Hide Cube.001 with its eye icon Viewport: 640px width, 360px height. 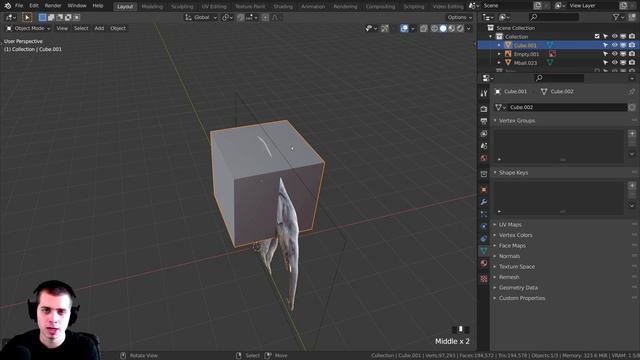pos(614,45)
